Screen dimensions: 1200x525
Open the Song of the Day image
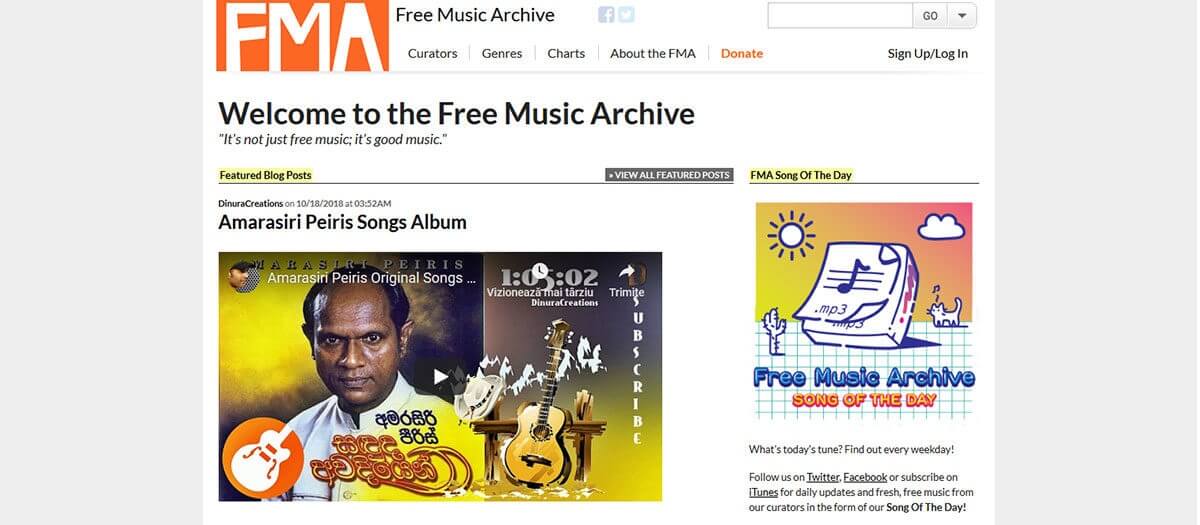point(864,313)
